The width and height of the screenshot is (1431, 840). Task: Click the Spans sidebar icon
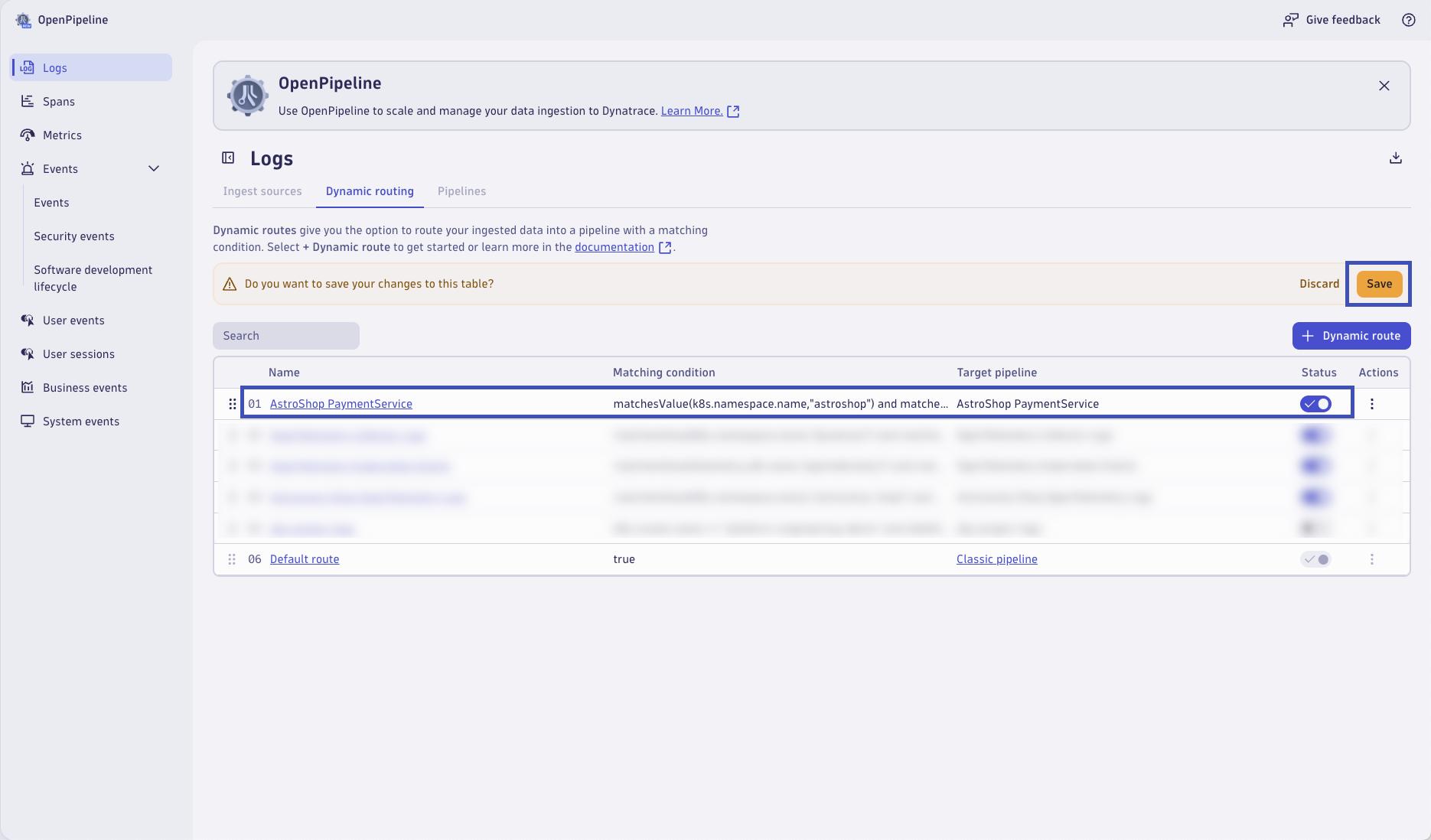(28, 101)
